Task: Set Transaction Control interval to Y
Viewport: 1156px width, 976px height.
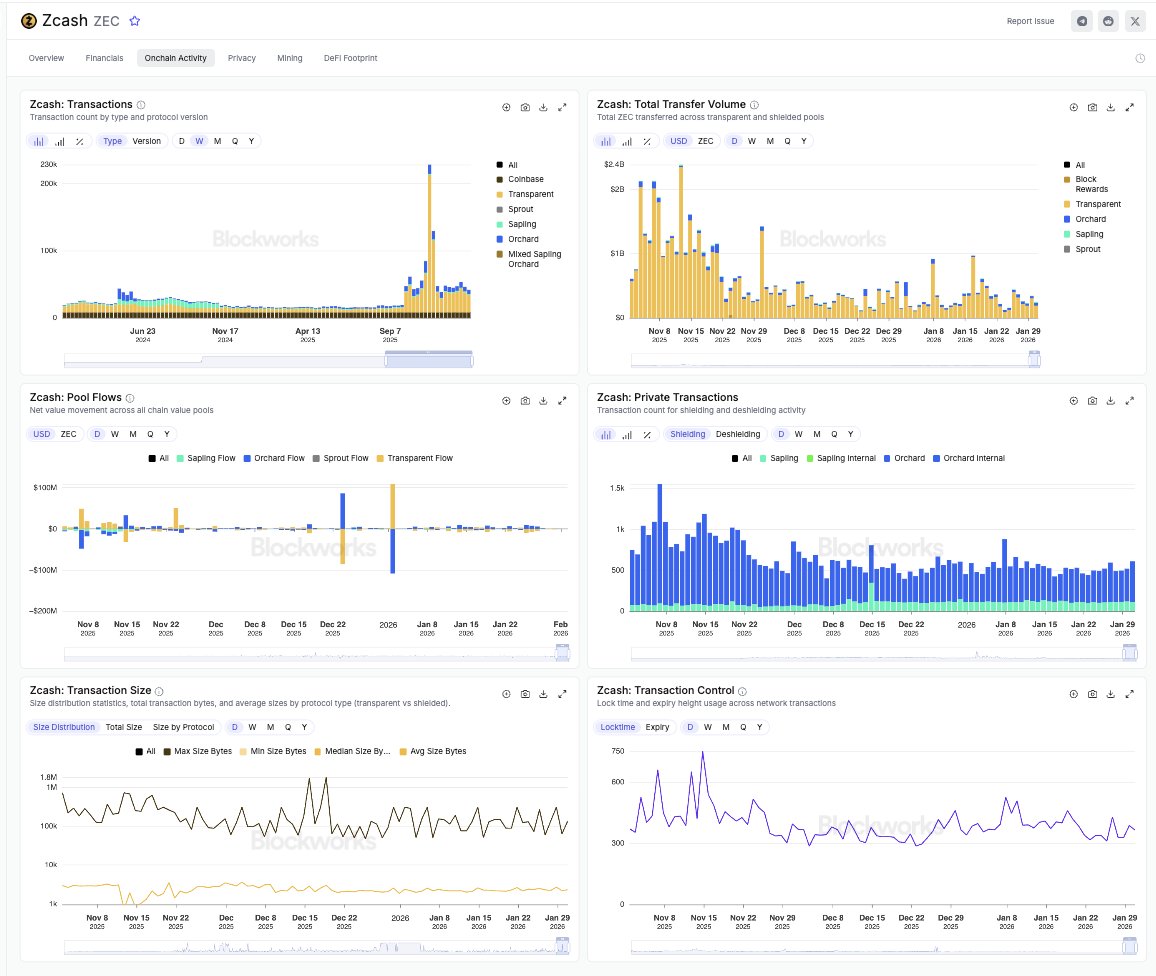Action: click(x=758, y=727)
